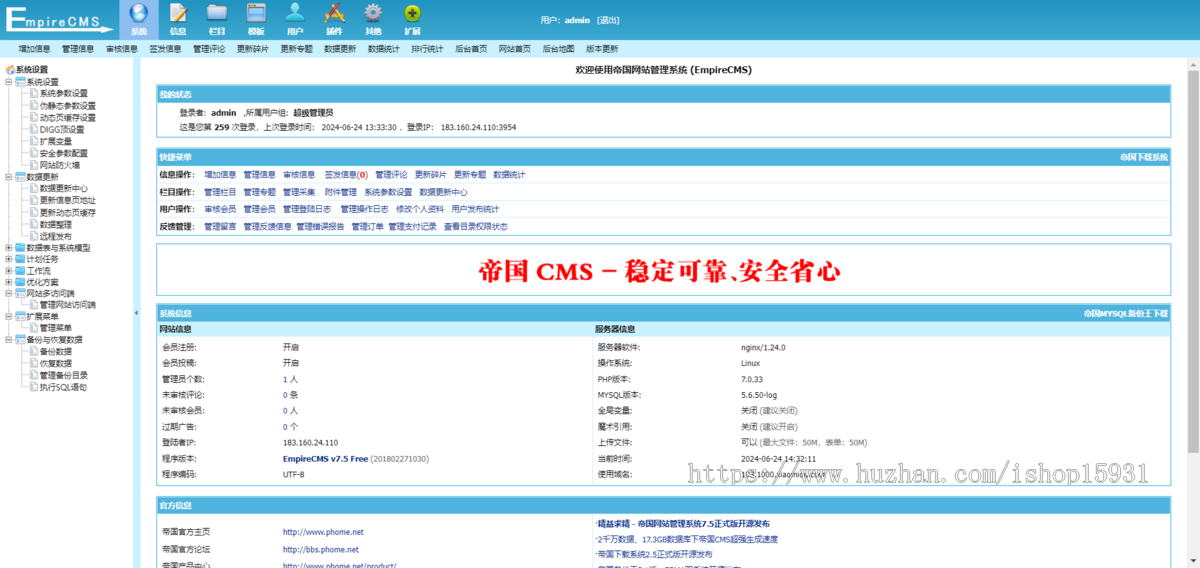1200x568 pixels.
Task: Collapse the 数据更新 tree folder
Action: tap(8, 176)
